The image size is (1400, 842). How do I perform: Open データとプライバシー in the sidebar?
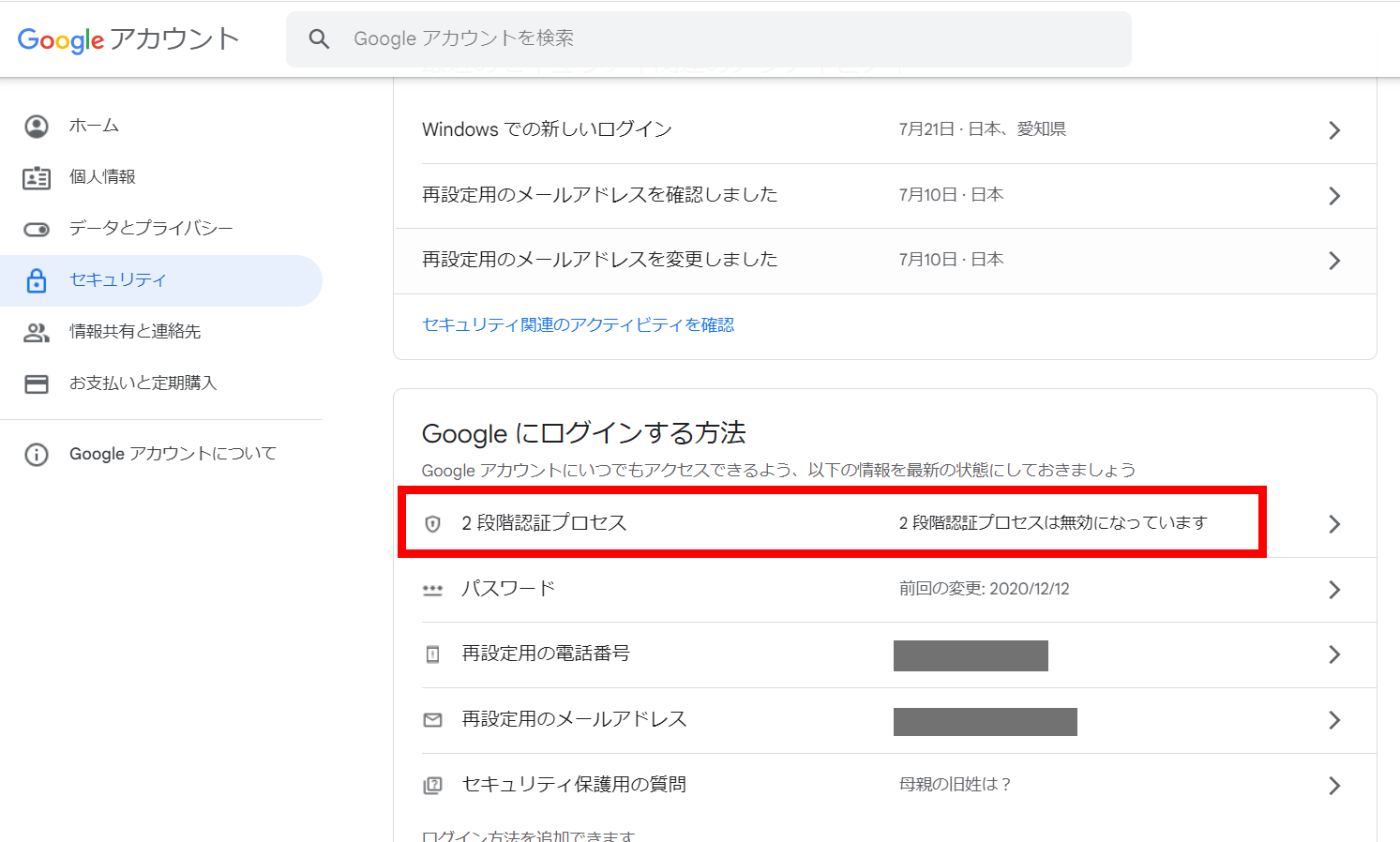161,229
